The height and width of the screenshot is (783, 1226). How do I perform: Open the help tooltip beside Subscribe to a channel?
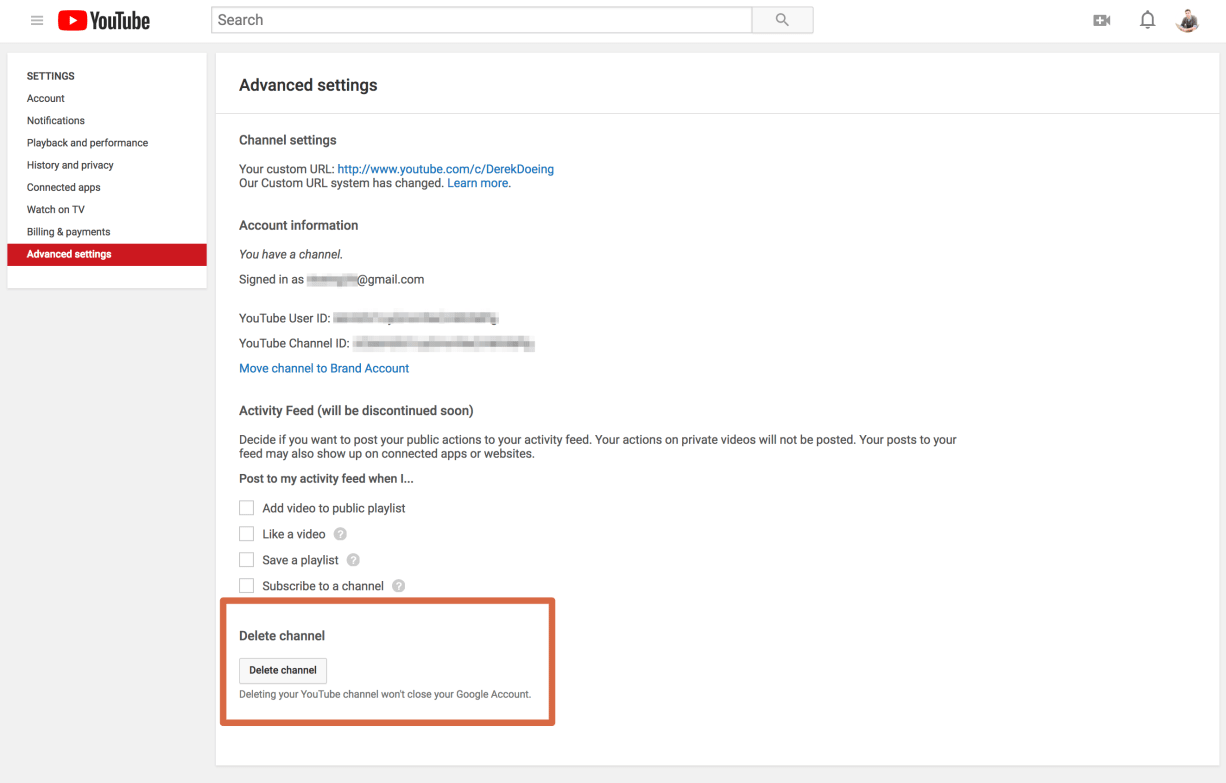pos(398,585)
